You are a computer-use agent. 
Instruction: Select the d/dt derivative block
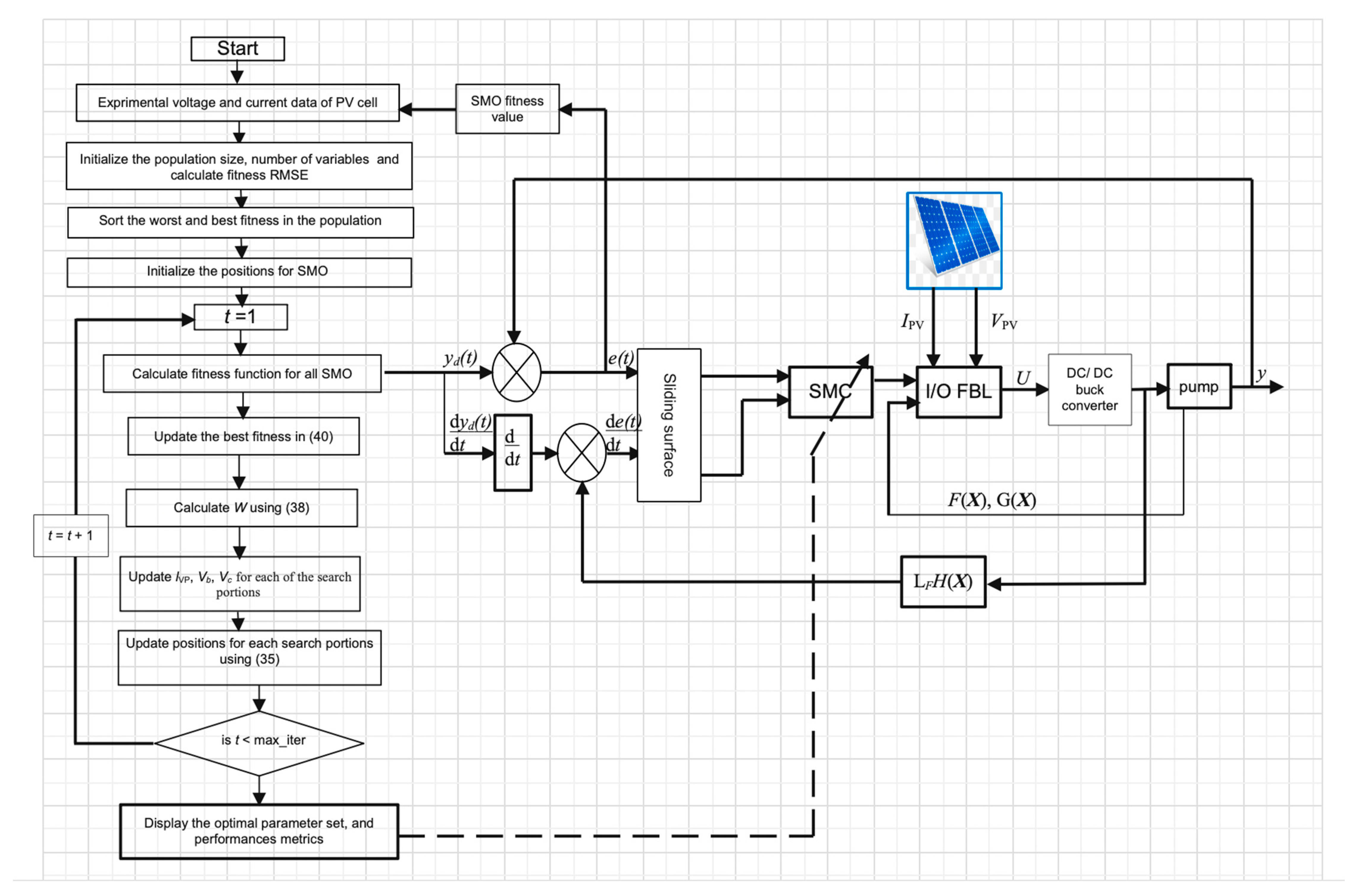(512, 453)
